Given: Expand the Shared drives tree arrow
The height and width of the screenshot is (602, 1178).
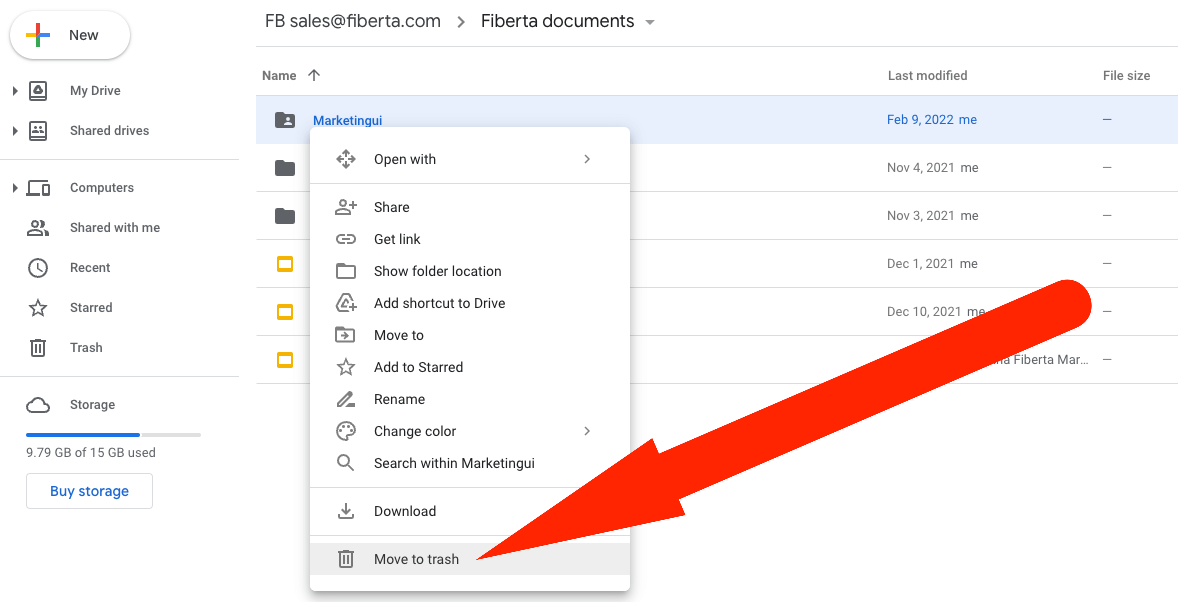Looking at the screenshot, I should point(15,131).
